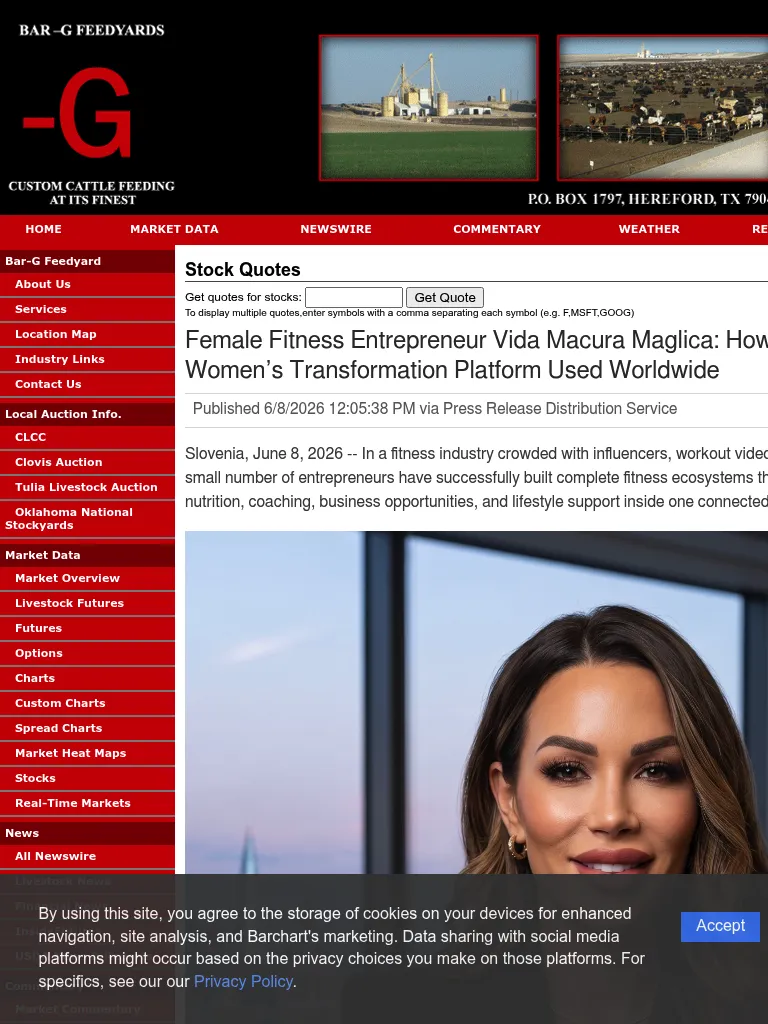Accept the cookie notice
This screenshot has height=1024, width=768.
point(720,926)
